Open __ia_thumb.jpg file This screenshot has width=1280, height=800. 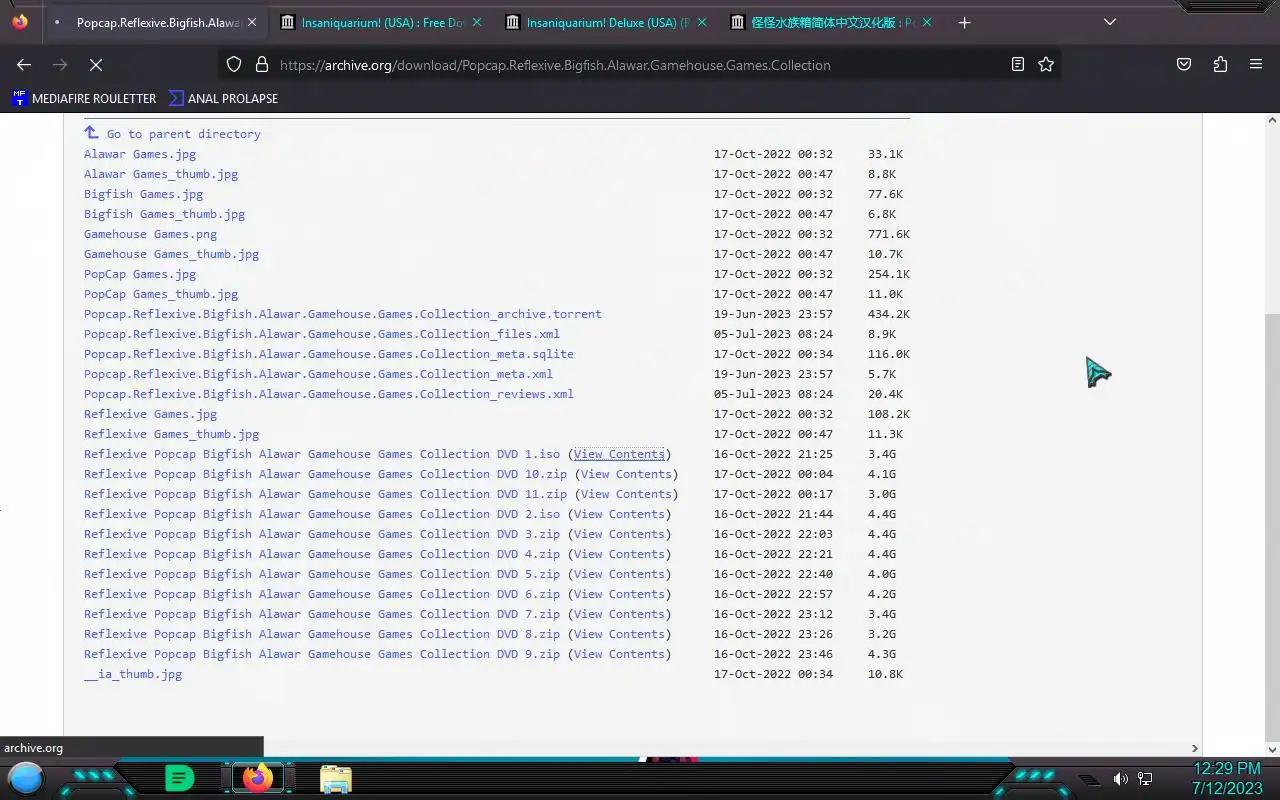(133, 674)
